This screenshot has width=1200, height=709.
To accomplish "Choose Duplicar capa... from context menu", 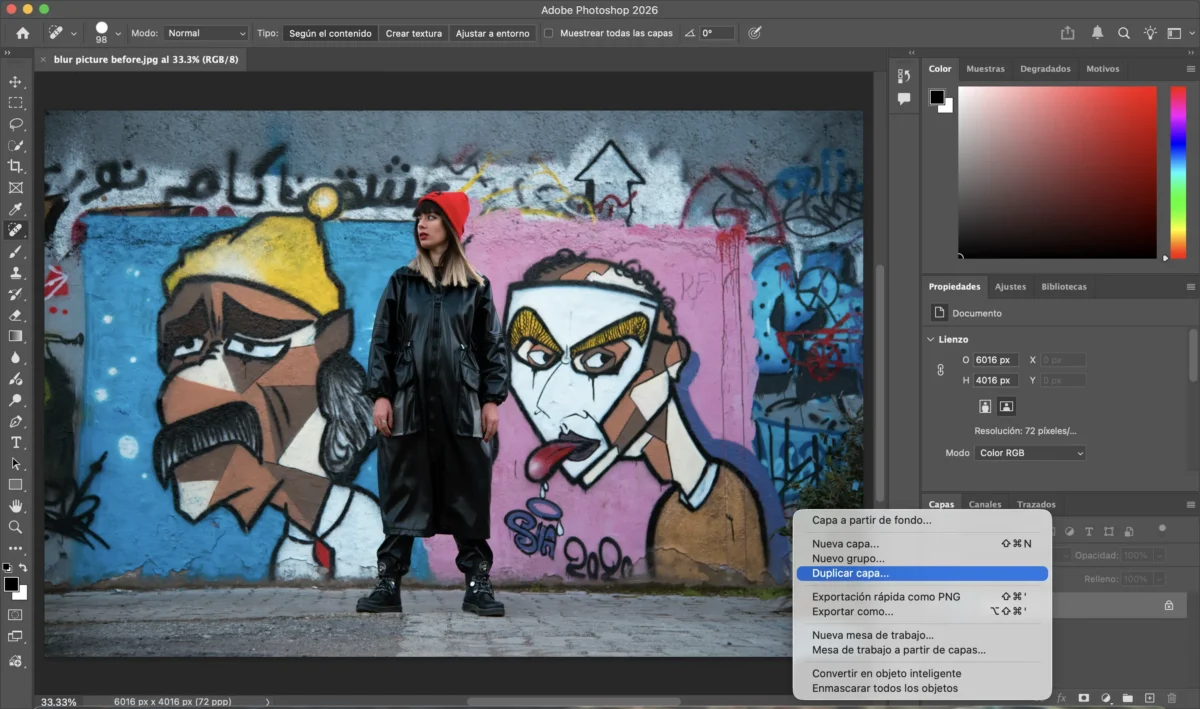I will [x=921, y=574].
